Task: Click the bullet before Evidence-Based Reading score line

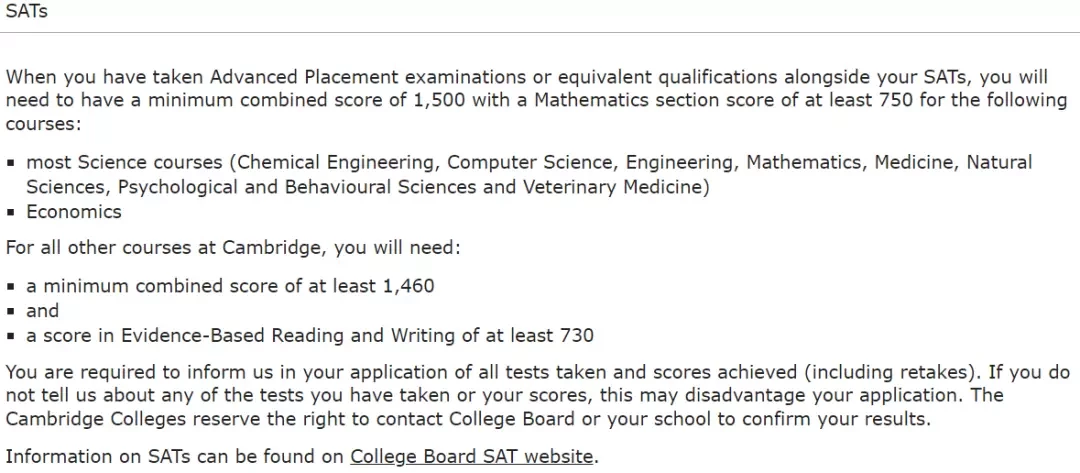Action: coord(11,337)
